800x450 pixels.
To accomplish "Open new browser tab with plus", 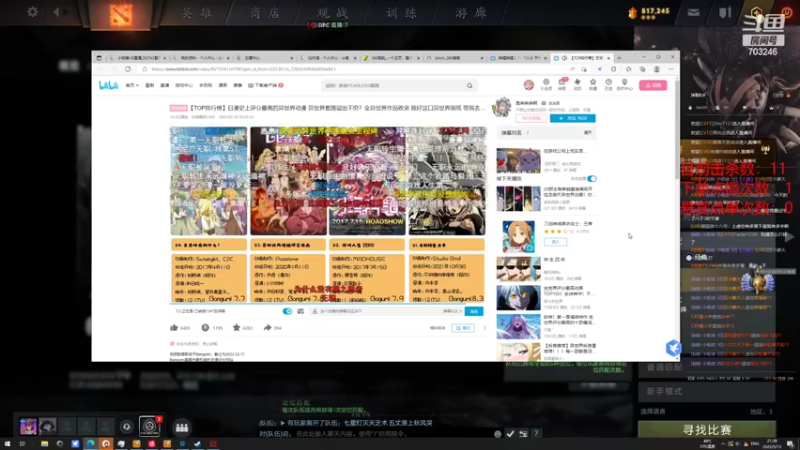I will point(619,58).
